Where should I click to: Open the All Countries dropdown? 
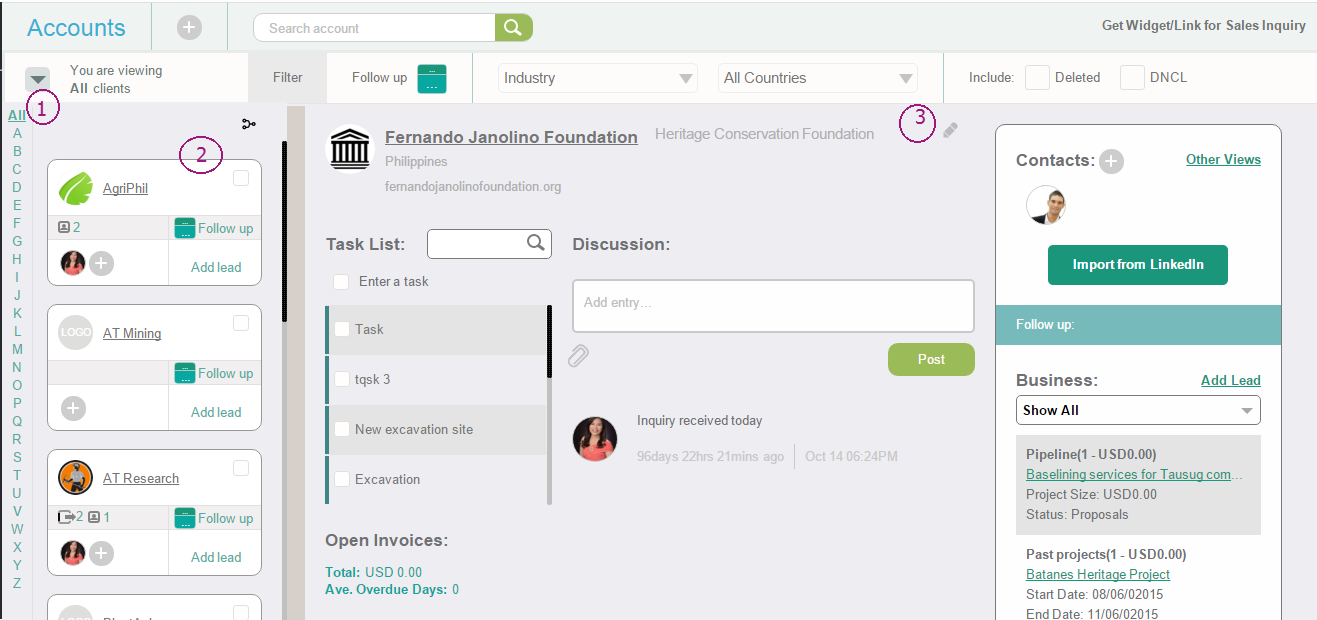[x=818, y=78]
